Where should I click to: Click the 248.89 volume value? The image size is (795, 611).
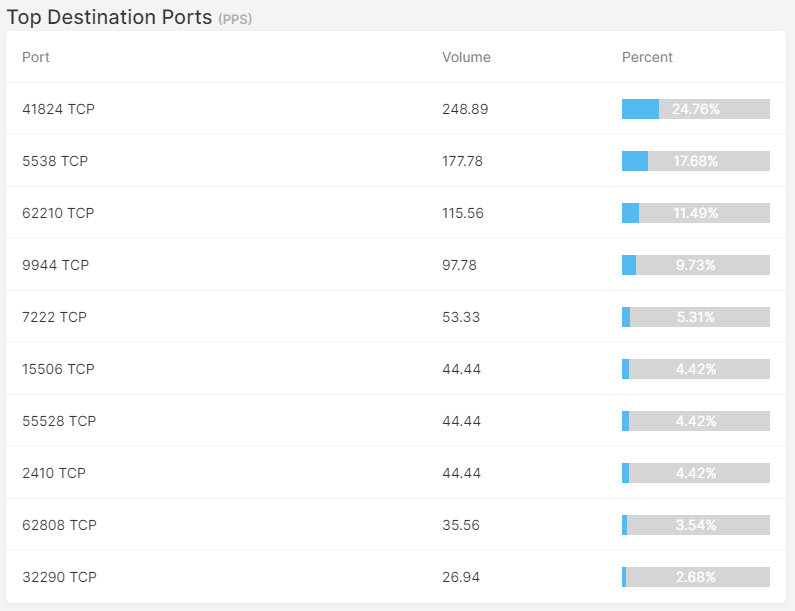click(x=465, y=109)
